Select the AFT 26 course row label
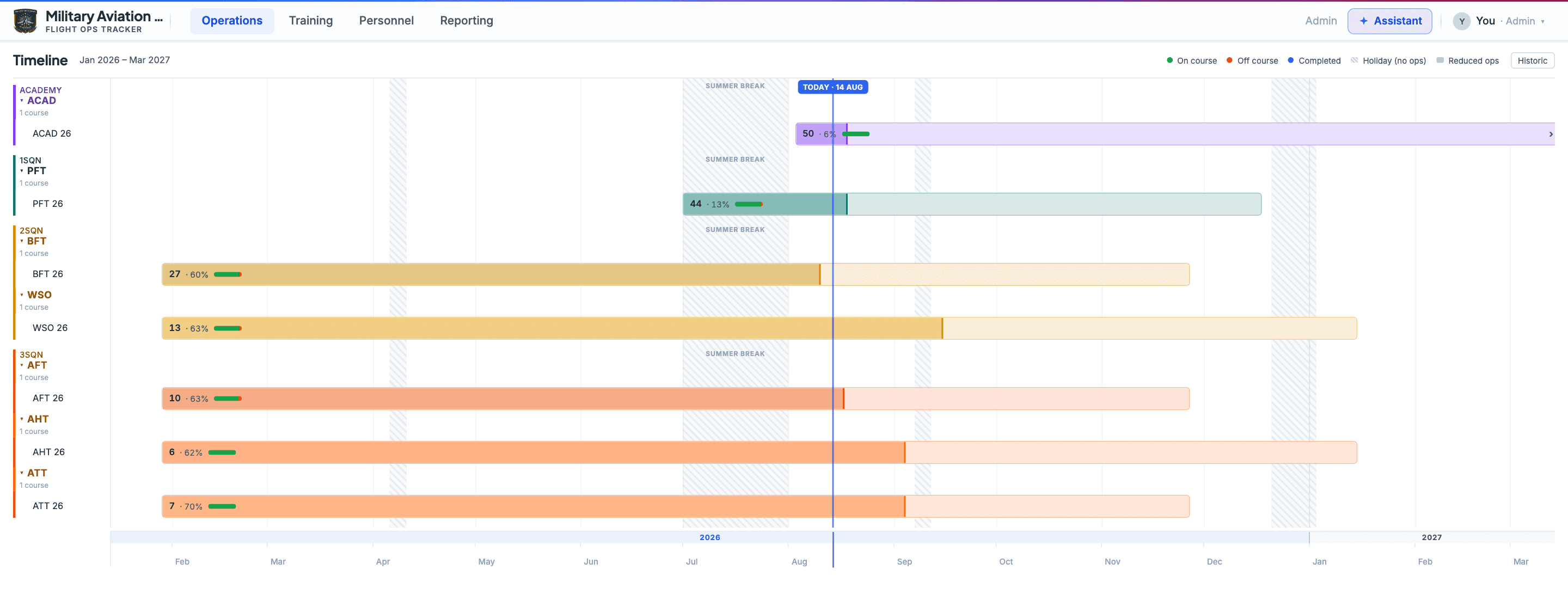Viewport: 1568px width, 600px height. pos(47,398)
